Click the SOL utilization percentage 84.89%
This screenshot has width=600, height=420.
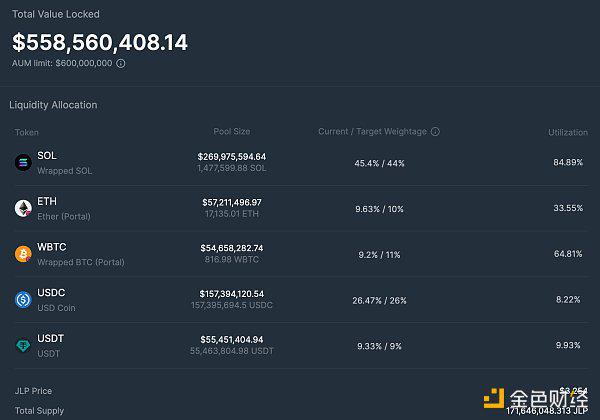[x=568, y=163]
